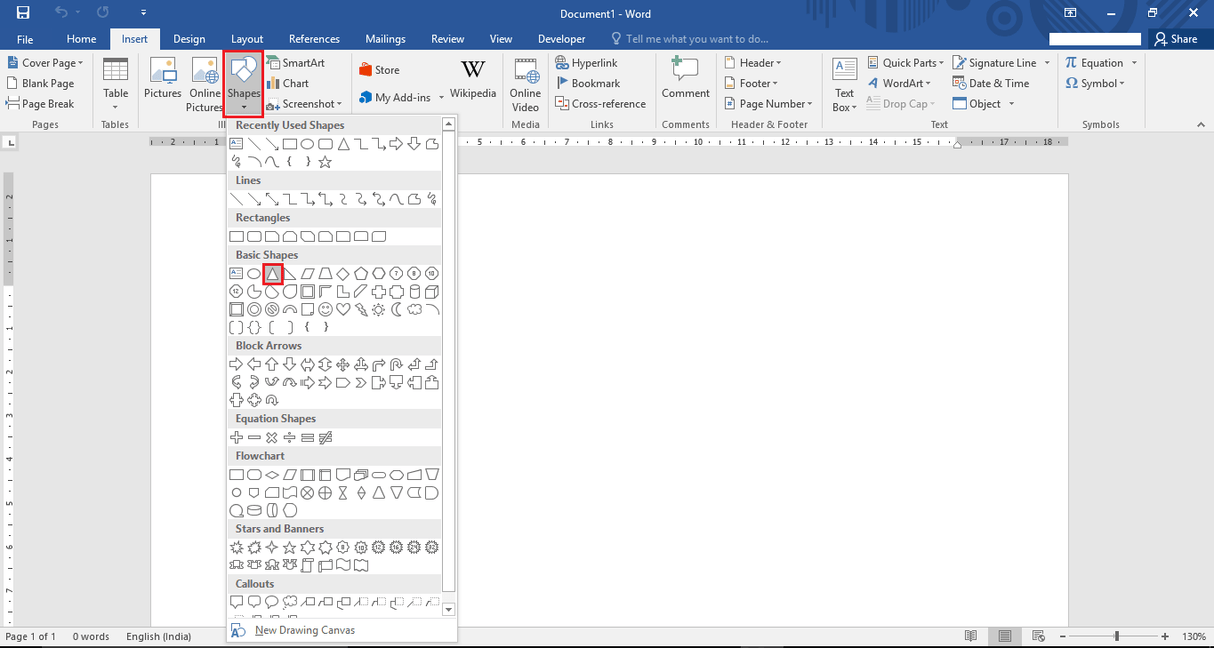Open the Page Number dropdown

point(768,103)
